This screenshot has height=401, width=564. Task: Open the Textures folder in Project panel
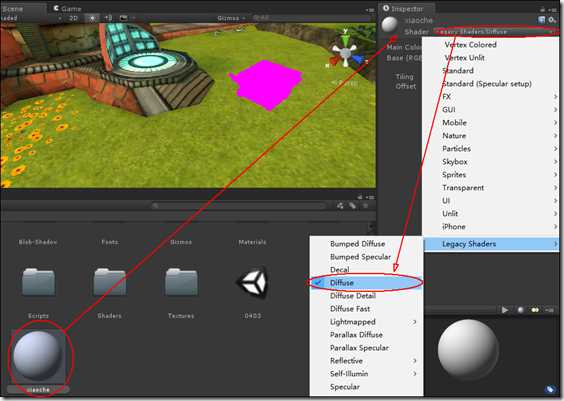(181, 283)
